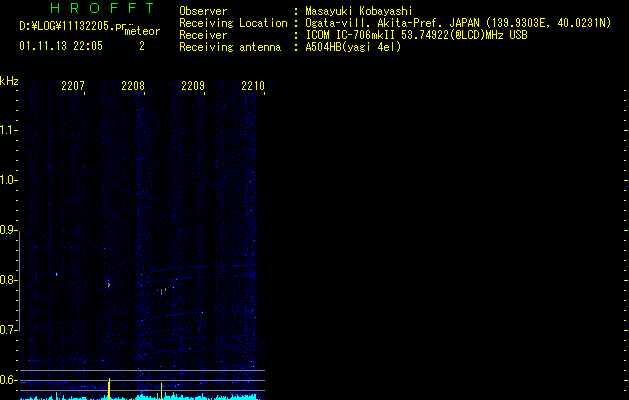Click the 1.1 kHz axis label

click(8, 130)
